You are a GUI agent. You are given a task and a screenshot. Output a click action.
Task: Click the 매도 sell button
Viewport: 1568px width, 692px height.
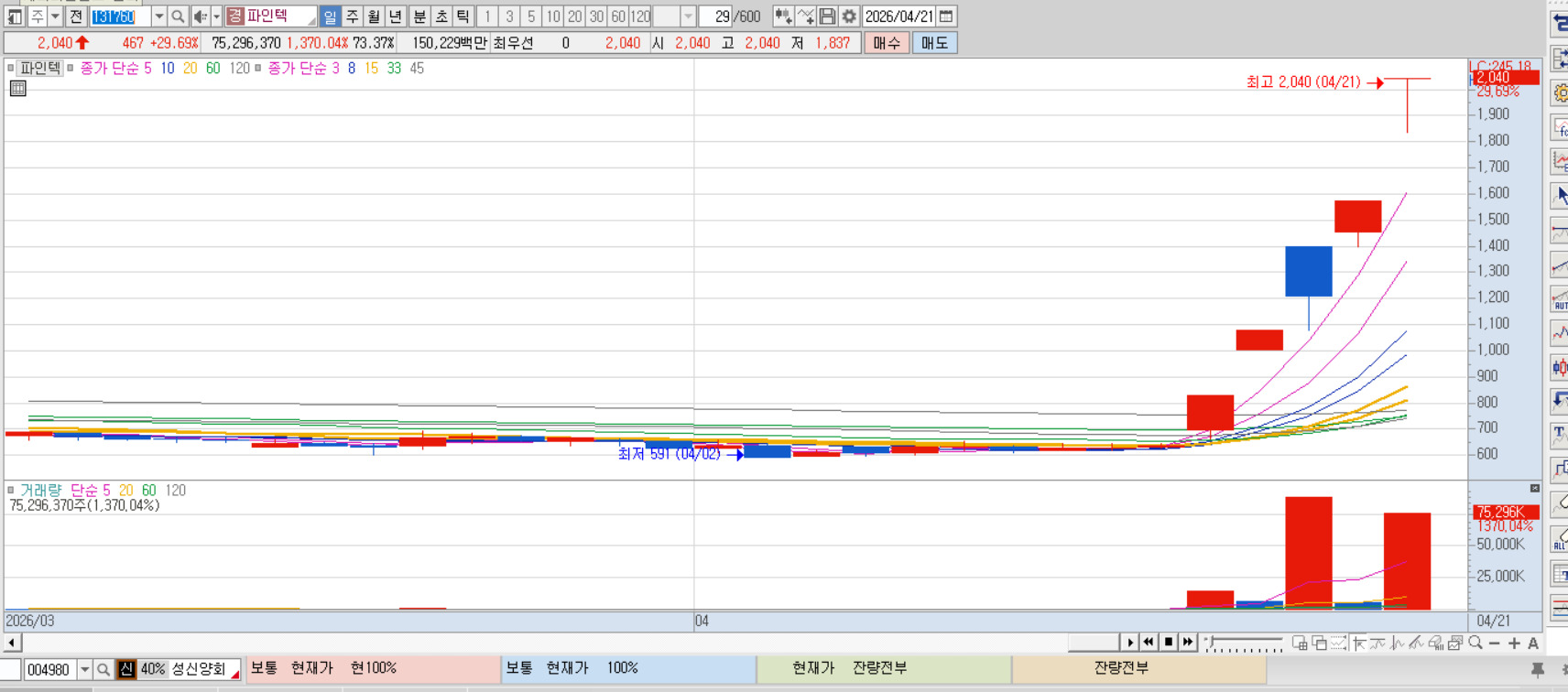935,43
